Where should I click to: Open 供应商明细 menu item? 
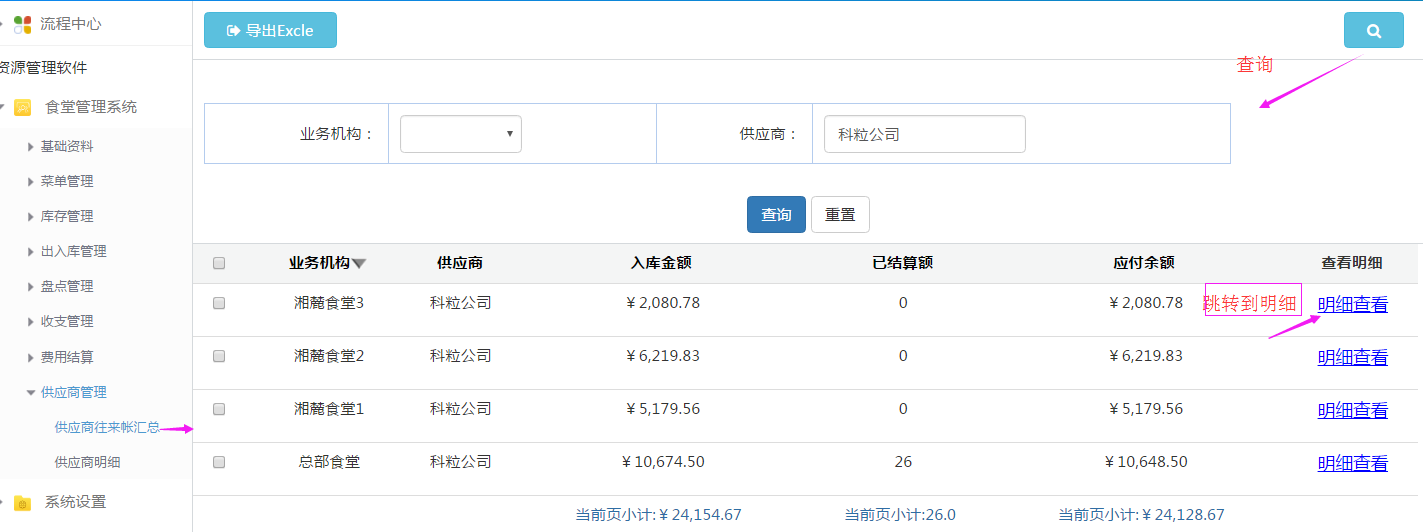coord(87,462)
